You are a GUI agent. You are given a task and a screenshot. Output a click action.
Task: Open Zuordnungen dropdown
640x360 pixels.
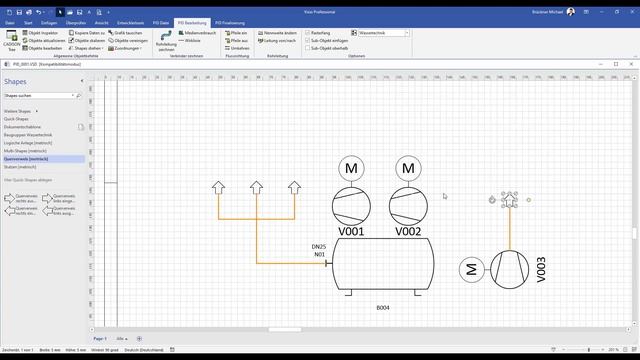125,48
